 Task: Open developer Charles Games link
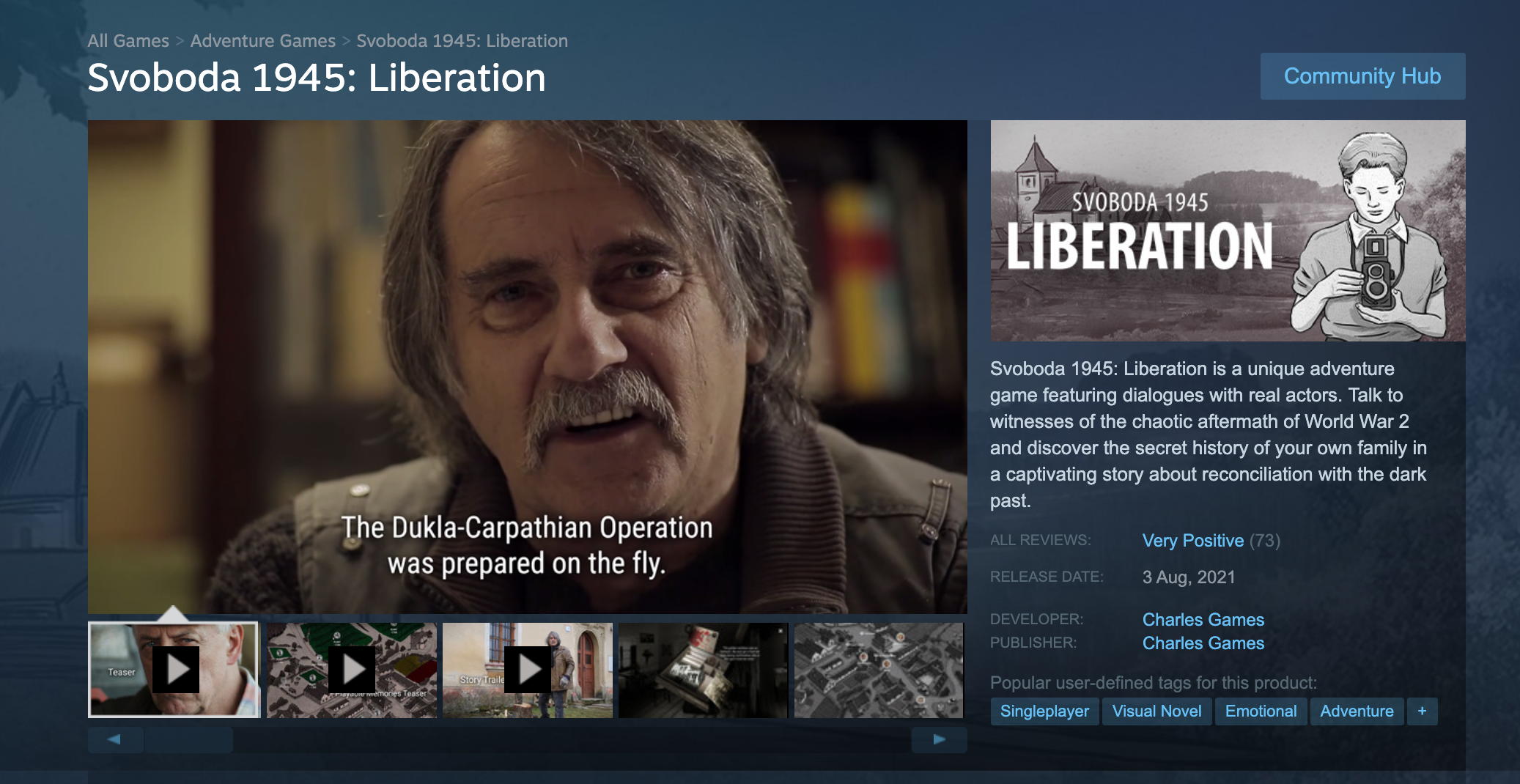[x=1203, y=620]
